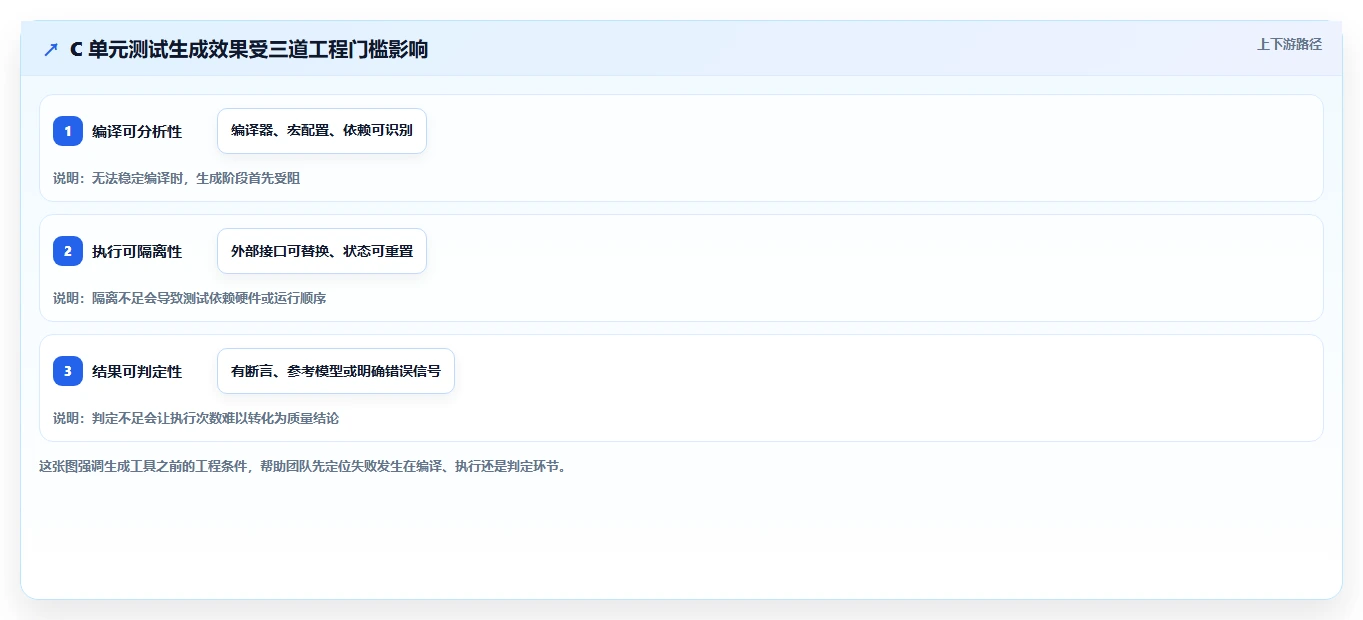Viewport: 1363px width, 620px height.
Task: Click the 上下游路径 label
Action: coord(1289,45)
